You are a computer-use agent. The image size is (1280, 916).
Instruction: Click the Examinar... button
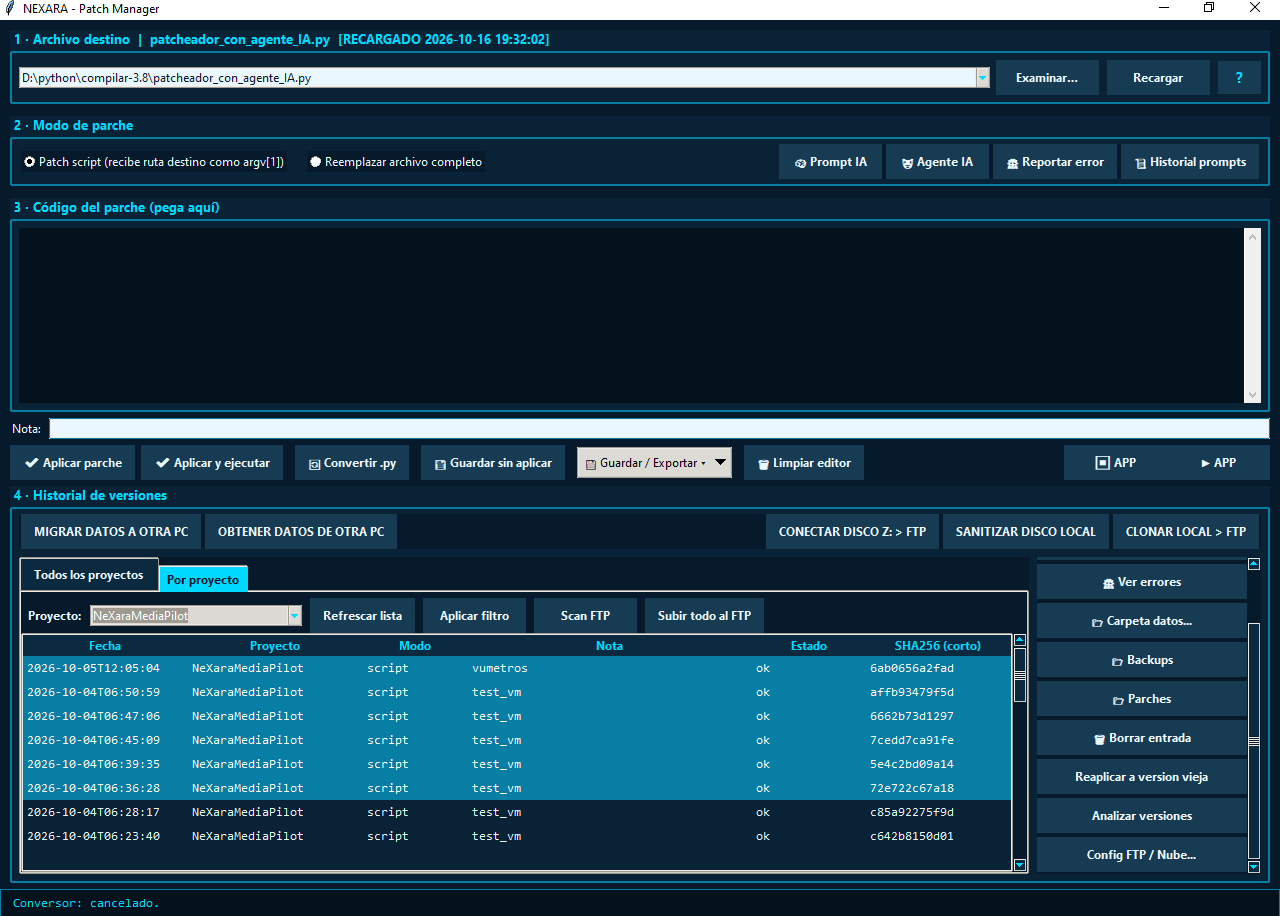coord(1047,78)
